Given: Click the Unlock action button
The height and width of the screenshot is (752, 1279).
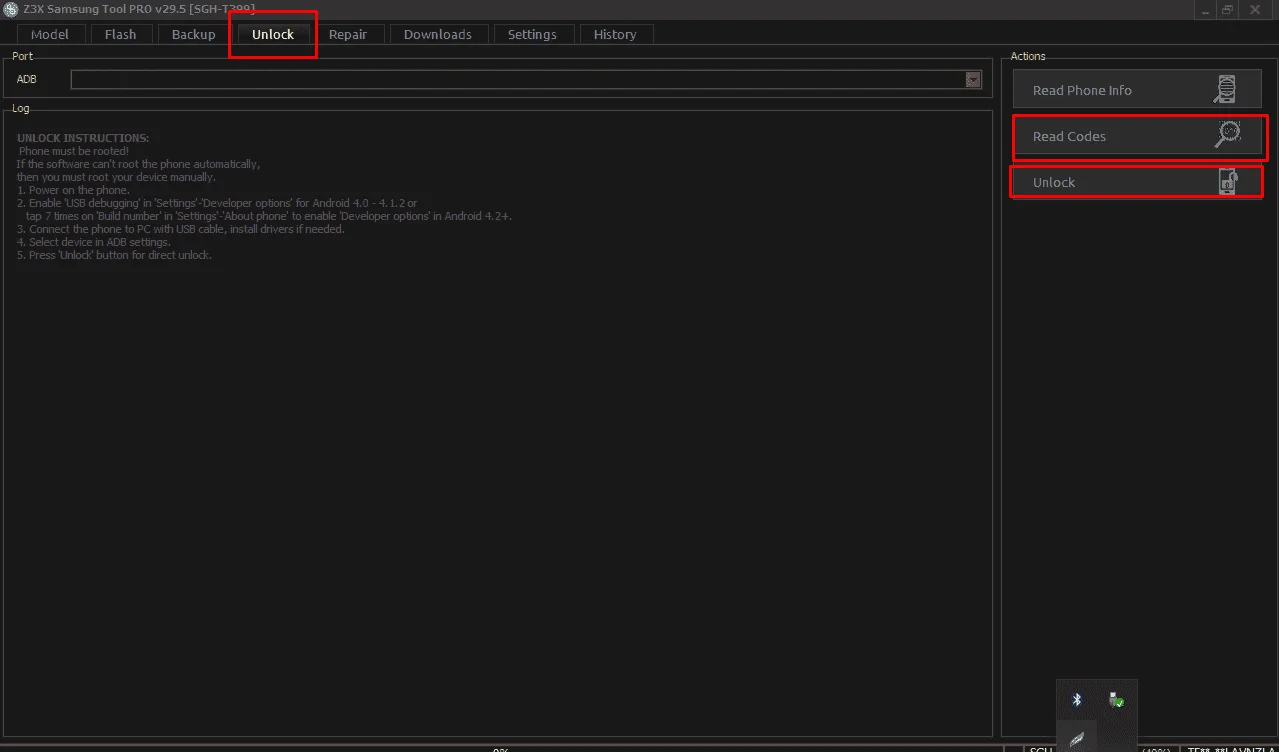Looking at the screenshot, I should (1136, 182).
